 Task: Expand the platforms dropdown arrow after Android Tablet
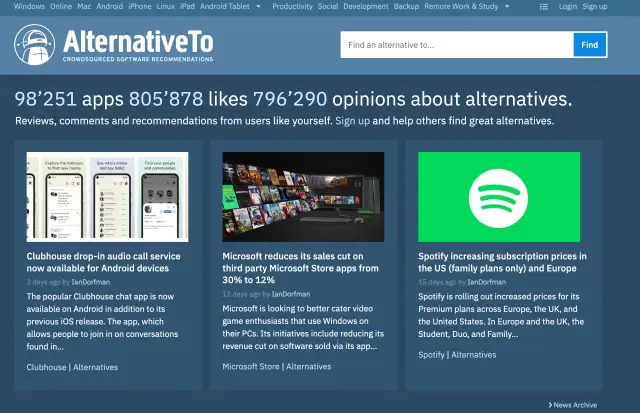258,7
